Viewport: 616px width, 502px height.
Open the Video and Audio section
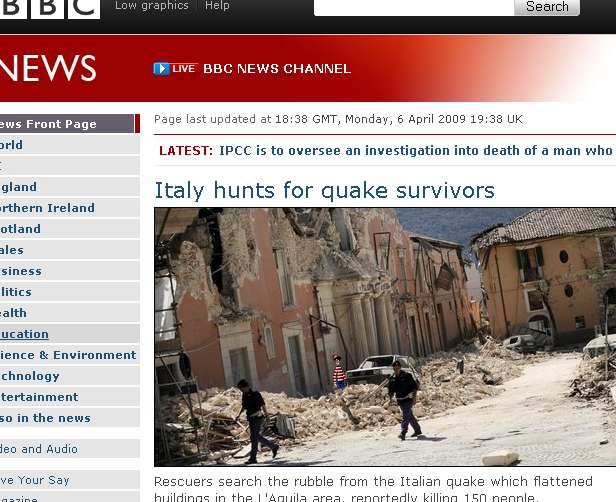coord(70,449)
